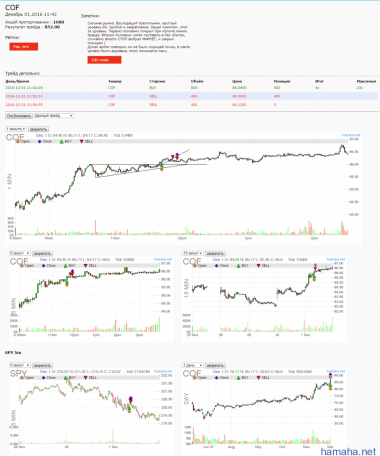
Task: Toggle SELL triangle in 1-minute COF chart legend
Action: coord(81,141)
